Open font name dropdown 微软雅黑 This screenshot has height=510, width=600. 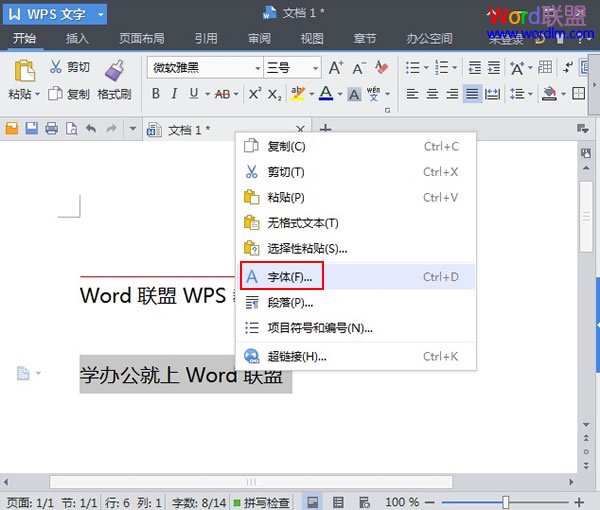point(258,68)
